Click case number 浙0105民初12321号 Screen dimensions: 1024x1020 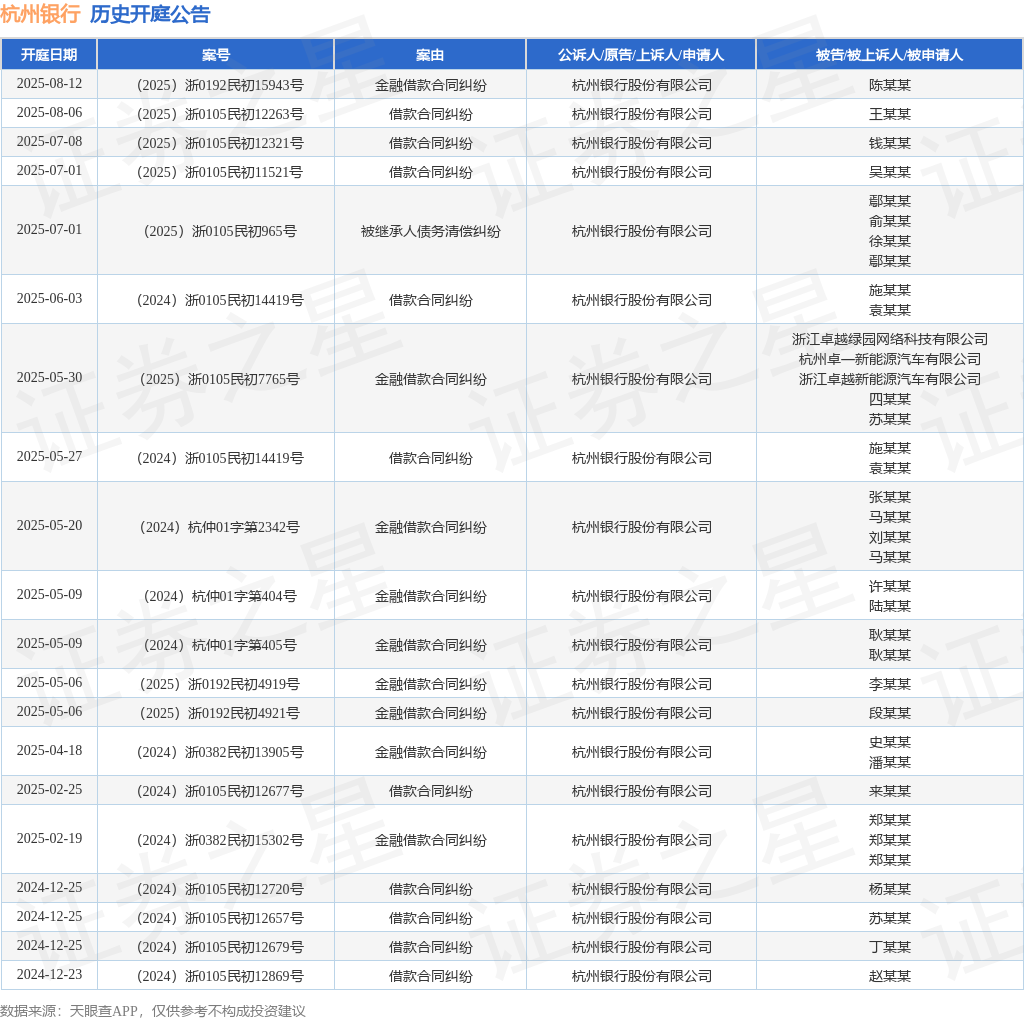[220, 143]
